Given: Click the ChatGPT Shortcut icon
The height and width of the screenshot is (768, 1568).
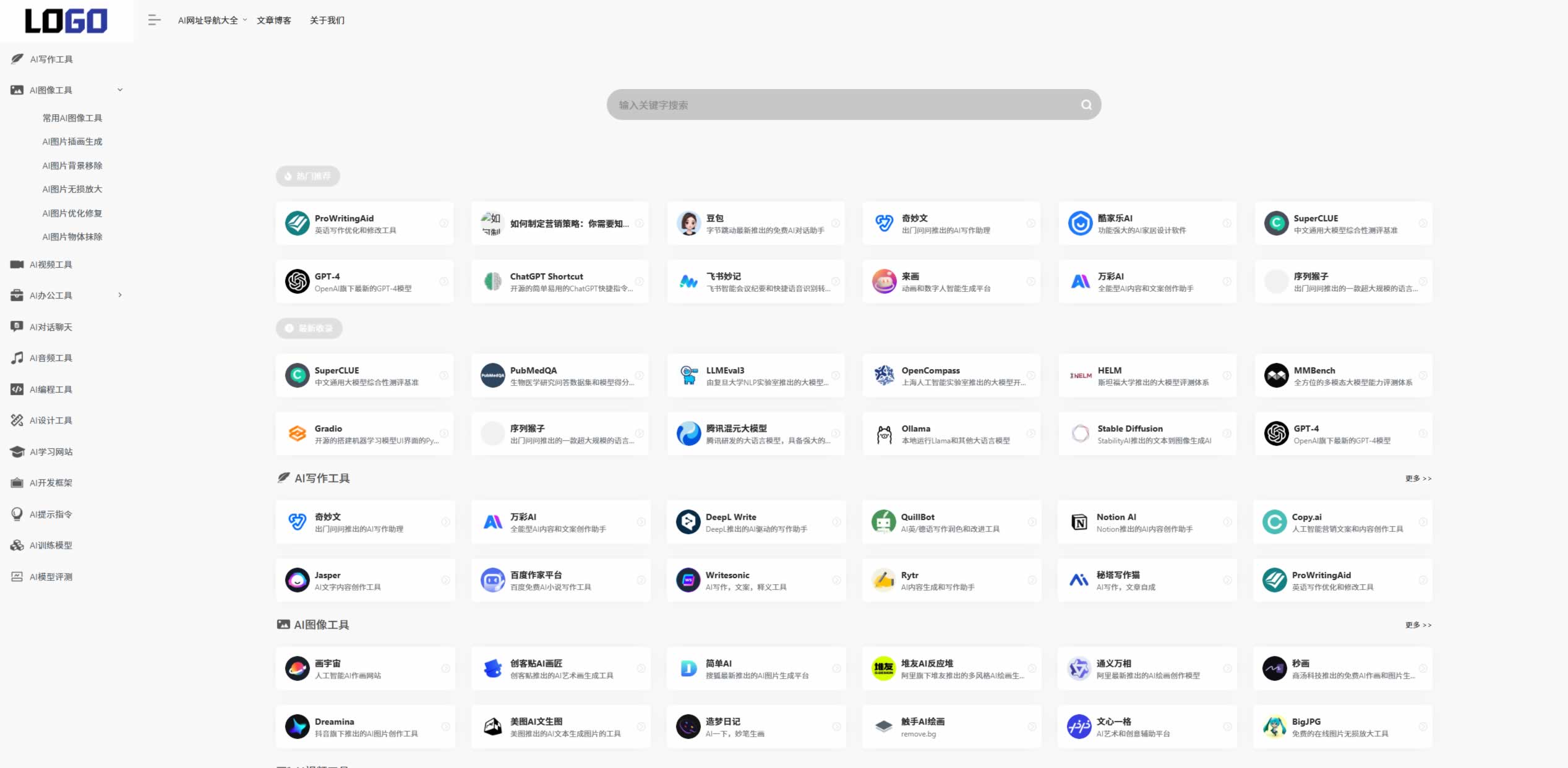Looking at the screenshot, I should pos(492,281).
